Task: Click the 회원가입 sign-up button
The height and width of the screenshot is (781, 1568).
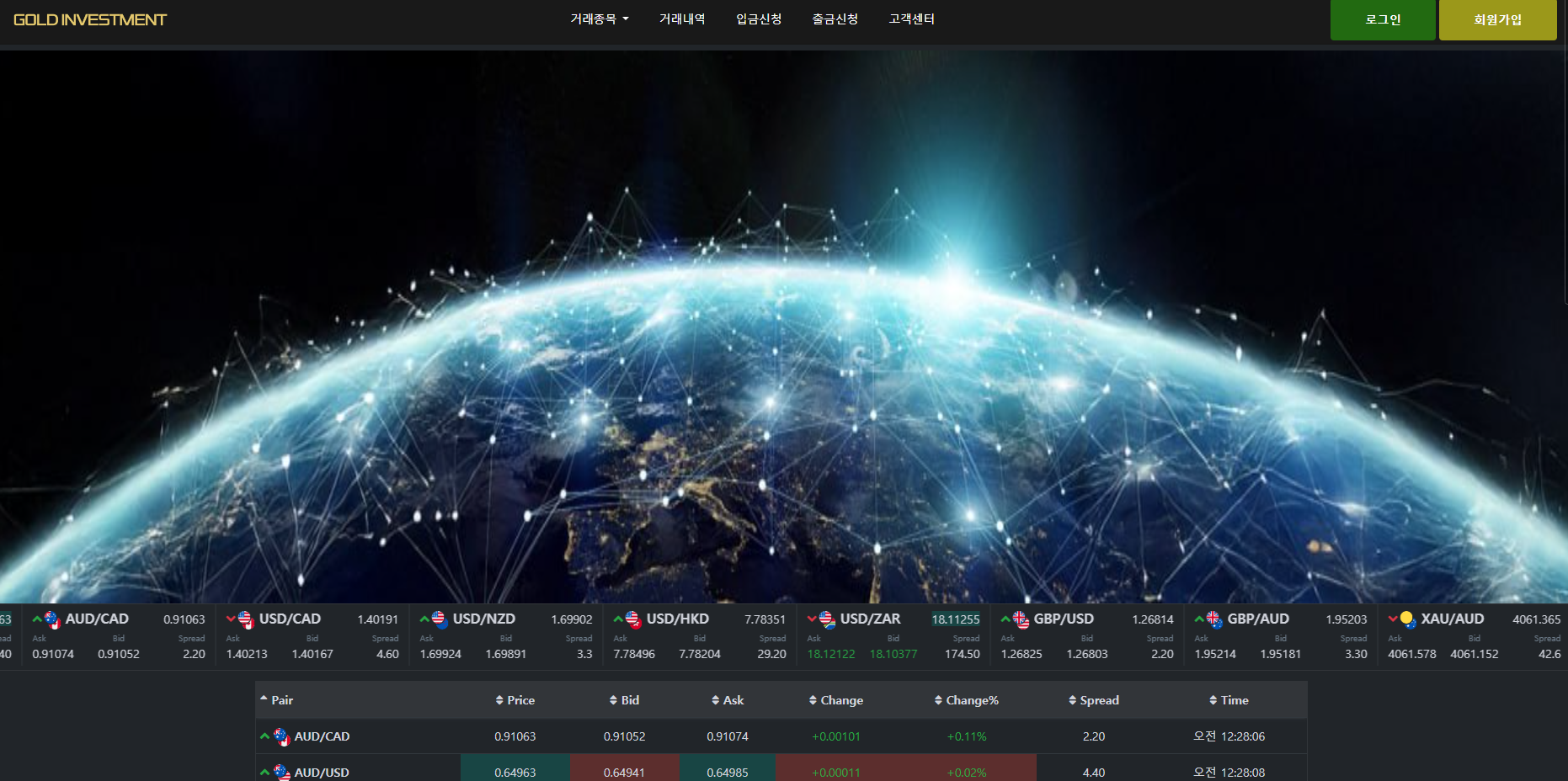Action: (x=1498, y=19)
